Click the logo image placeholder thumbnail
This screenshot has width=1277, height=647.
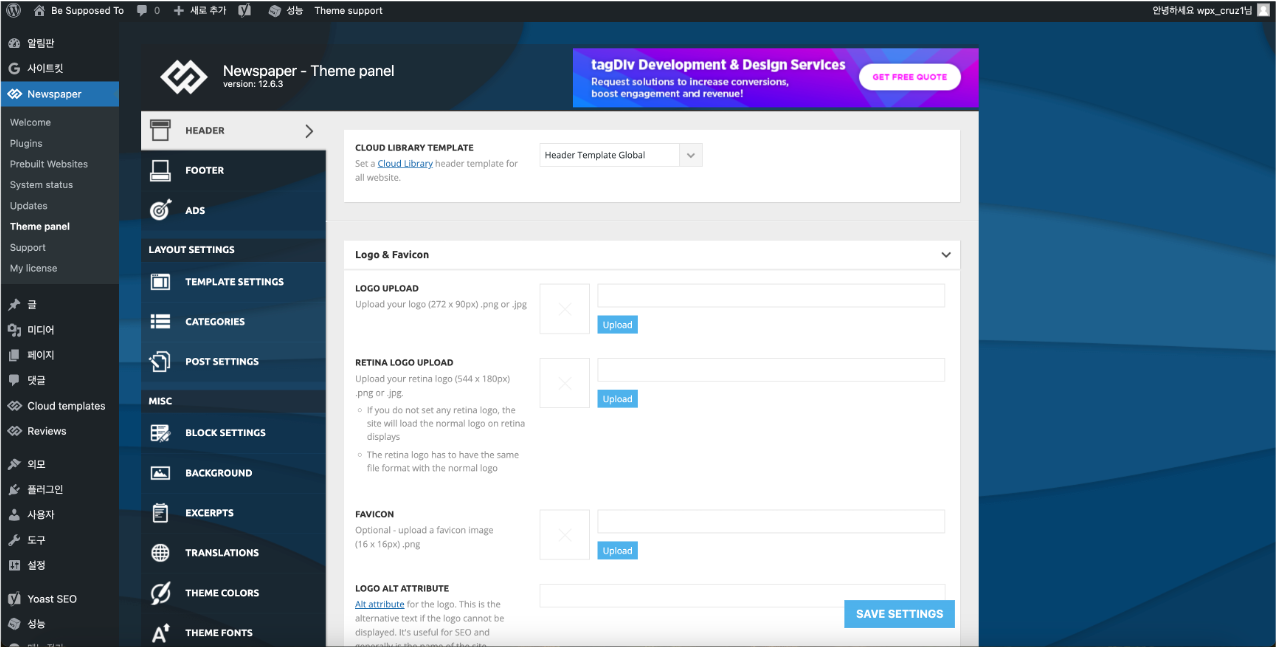coord(565,309)
